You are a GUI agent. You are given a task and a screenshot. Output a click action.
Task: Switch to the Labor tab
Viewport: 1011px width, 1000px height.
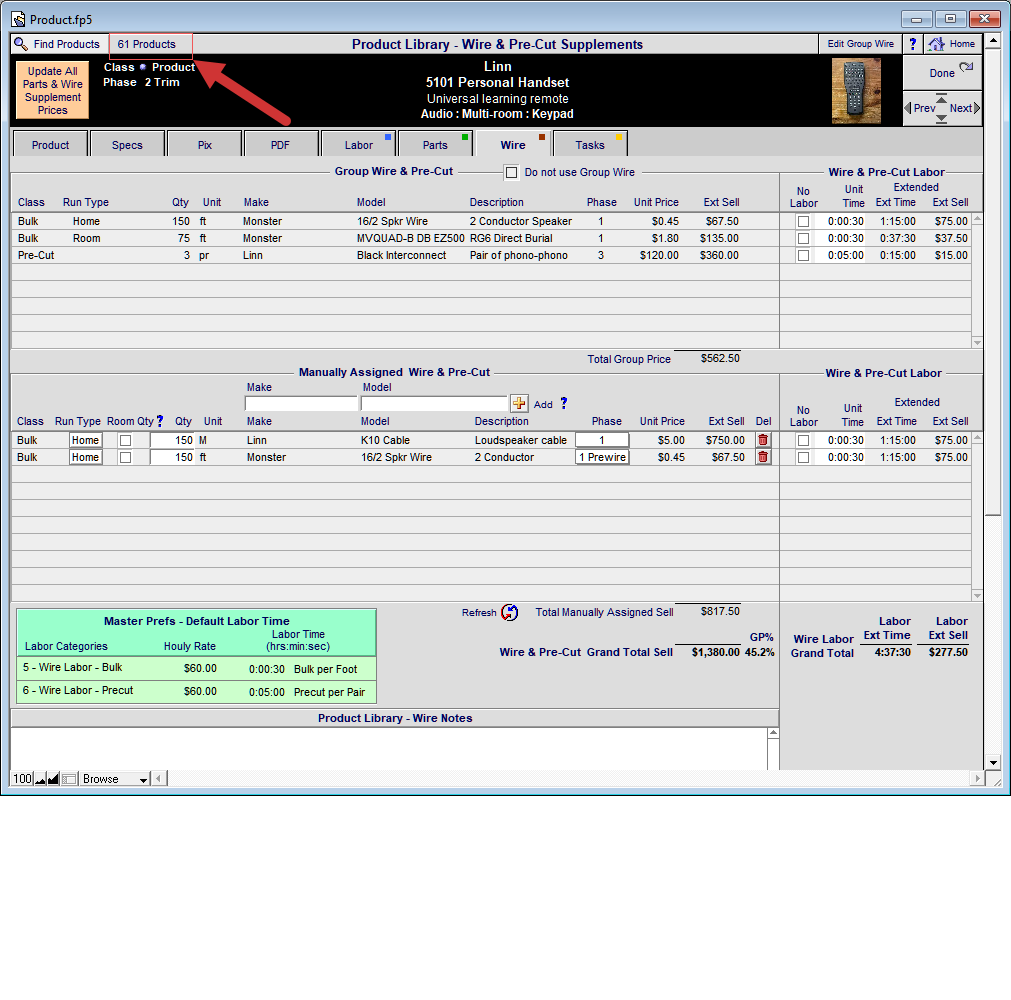point(358,144)
